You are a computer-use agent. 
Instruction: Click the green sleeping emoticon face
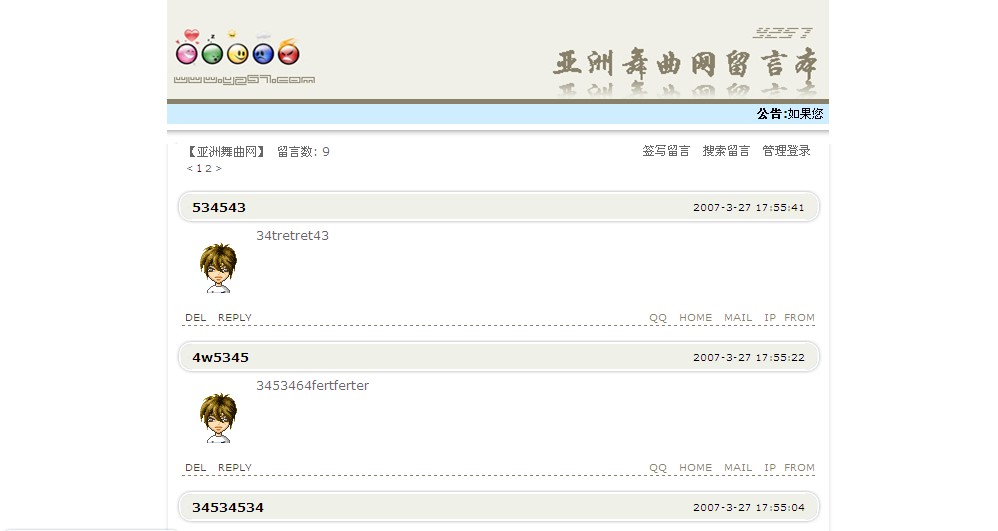click(x=213, y=51)
